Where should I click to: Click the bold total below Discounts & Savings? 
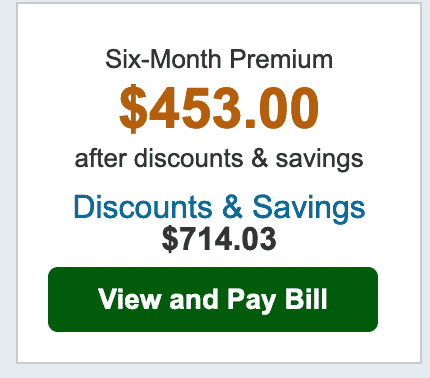click(219, 239)
